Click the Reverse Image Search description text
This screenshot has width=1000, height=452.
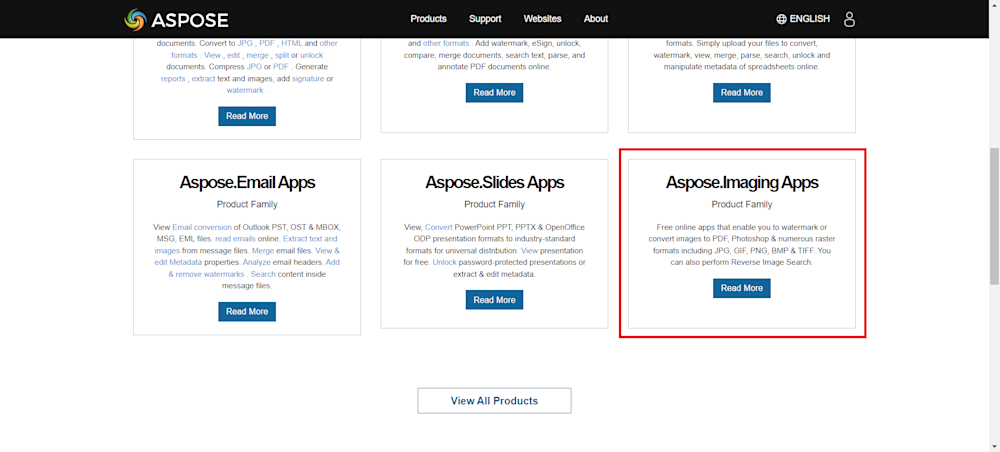(x=742, y=244)
